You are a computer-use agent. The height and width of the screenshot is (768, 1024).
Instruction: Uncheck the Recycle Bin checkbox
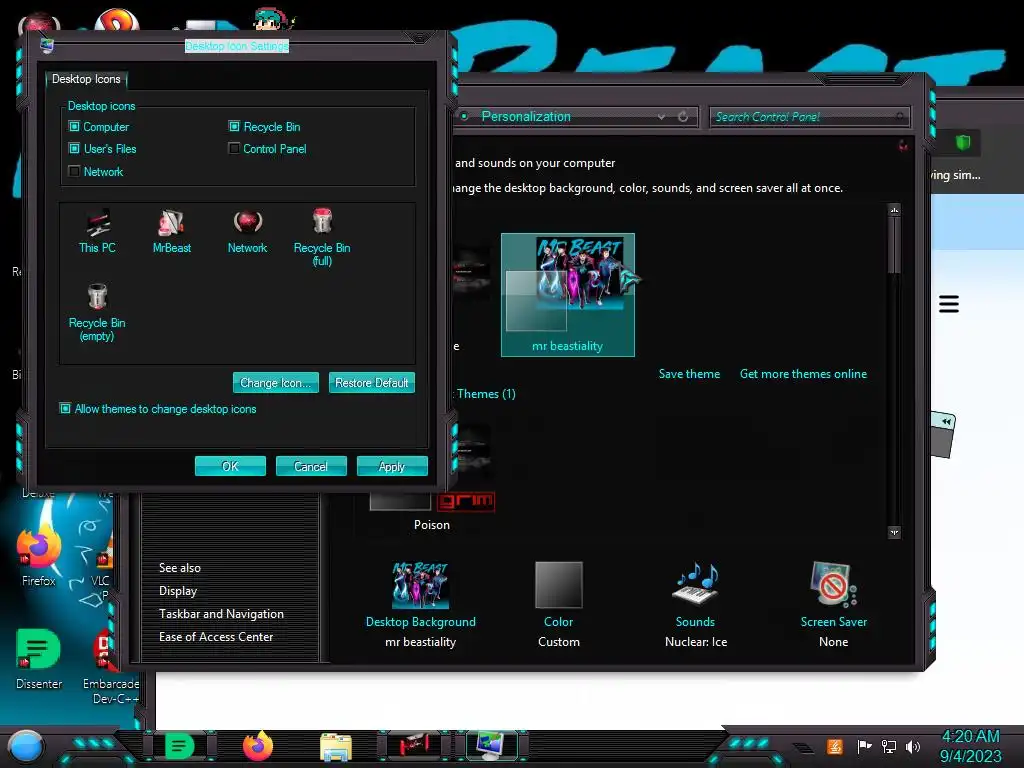pyautogui.click(x=234, y=126)
